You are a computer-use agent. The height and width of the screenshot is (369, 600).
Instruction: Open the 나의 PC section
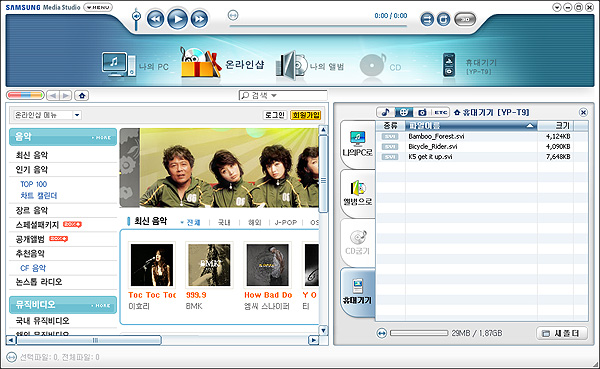coord(135,65)
